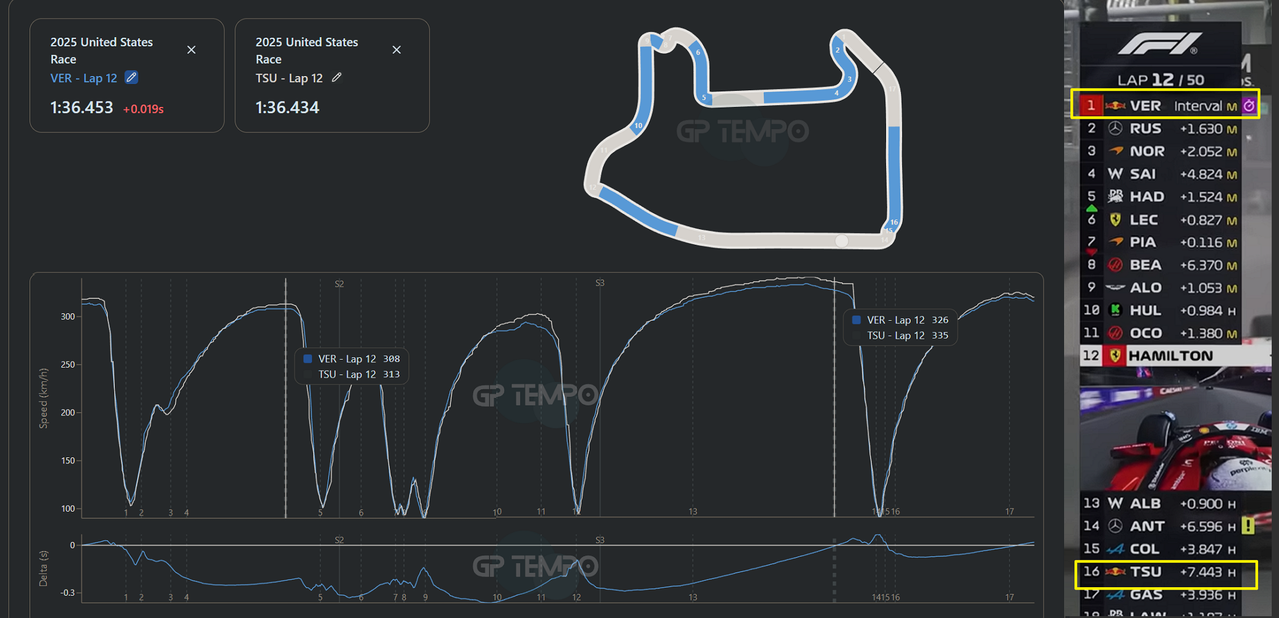Select SAI row with +4.824 gap
Image resolution: width=1279 pixels, height=618 pixels.
[1161, 174]
